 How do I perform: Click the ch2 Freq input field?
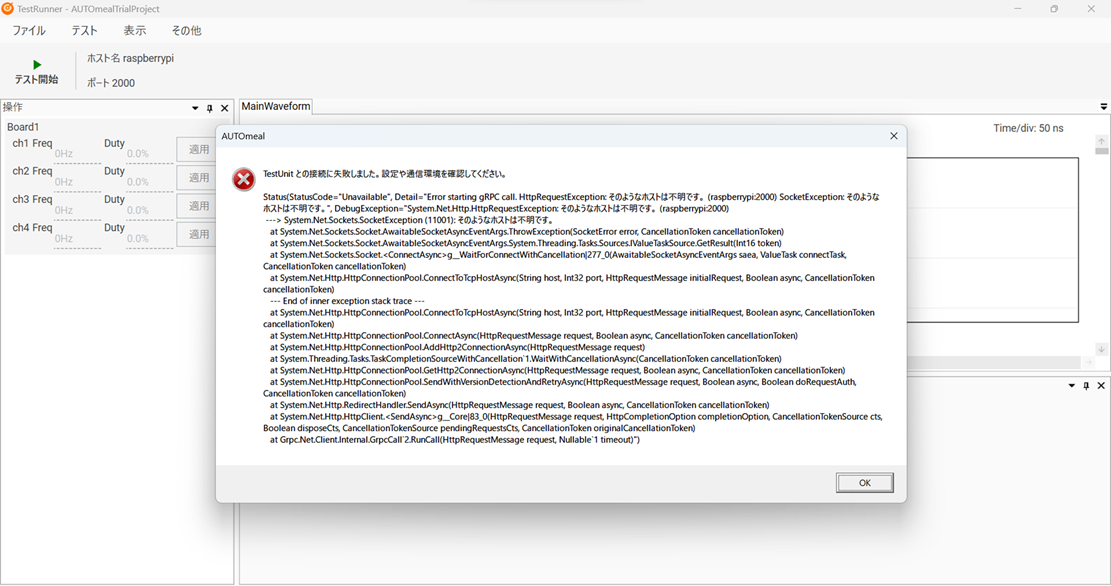pyautogui.click(x=77, y=182)
